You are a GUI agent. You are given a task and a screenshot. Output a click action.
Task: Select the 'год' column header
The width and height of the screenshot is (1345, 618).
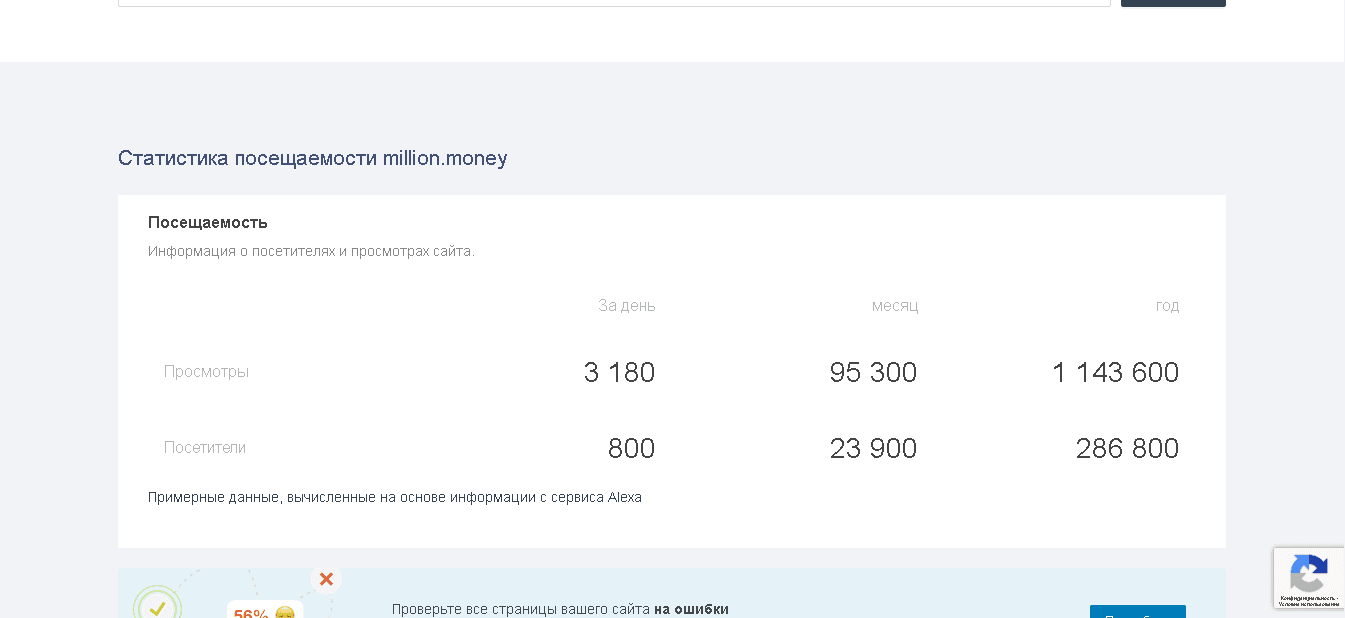[x=1167, y=305]
